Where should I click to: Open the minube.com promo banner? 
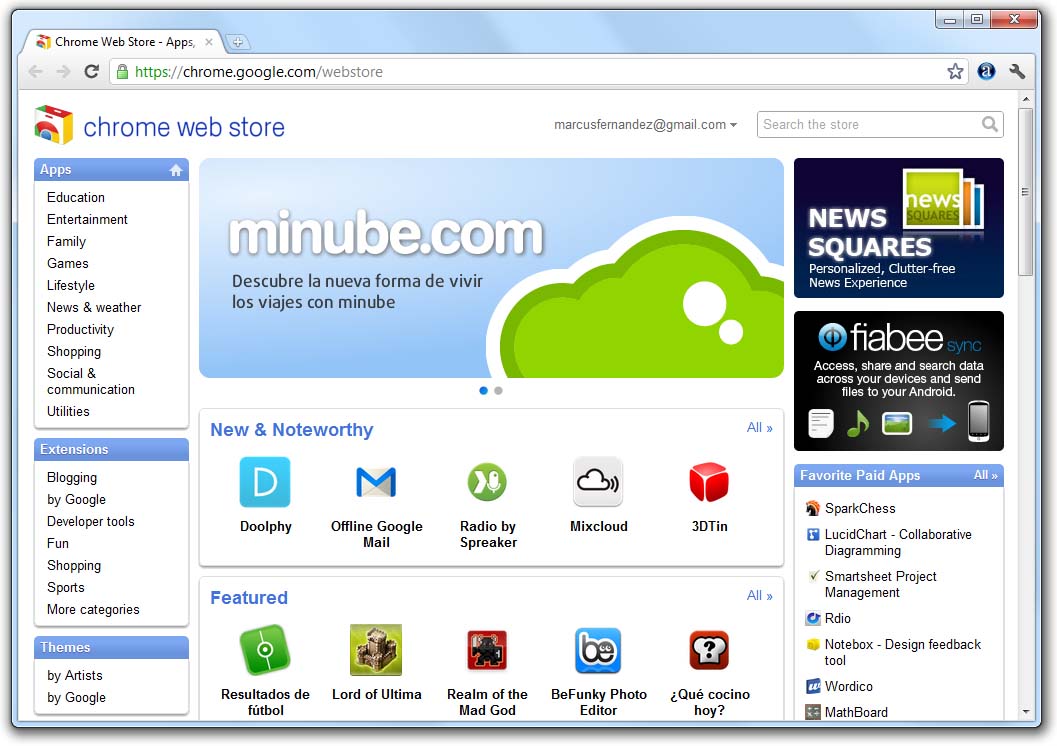491,268
